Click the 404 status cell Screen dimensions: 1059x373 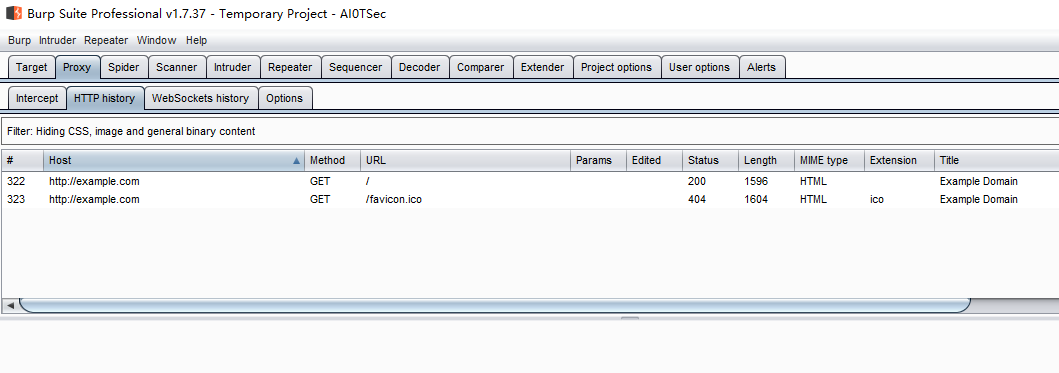click(x=696, y=199)
